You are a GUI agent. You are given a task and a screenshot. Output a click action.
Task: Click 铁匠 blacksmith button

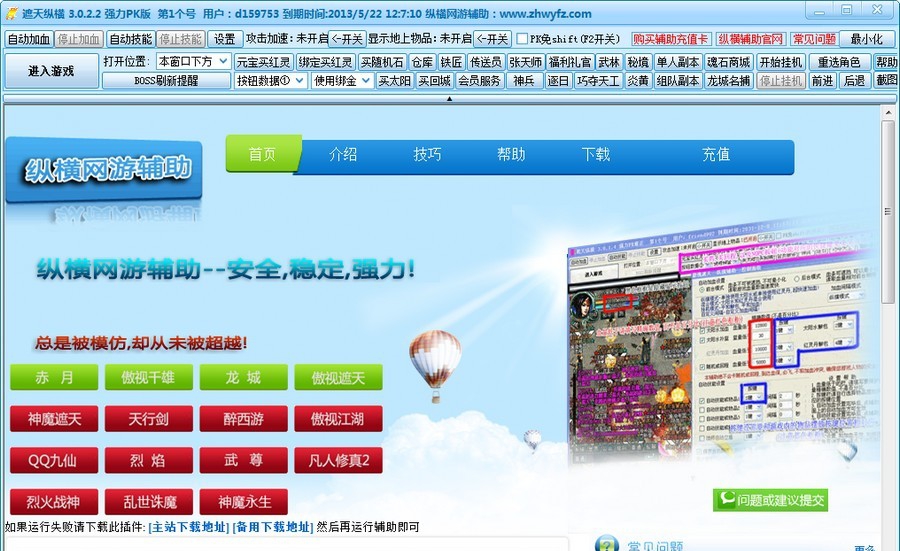(x=451, y=62)
